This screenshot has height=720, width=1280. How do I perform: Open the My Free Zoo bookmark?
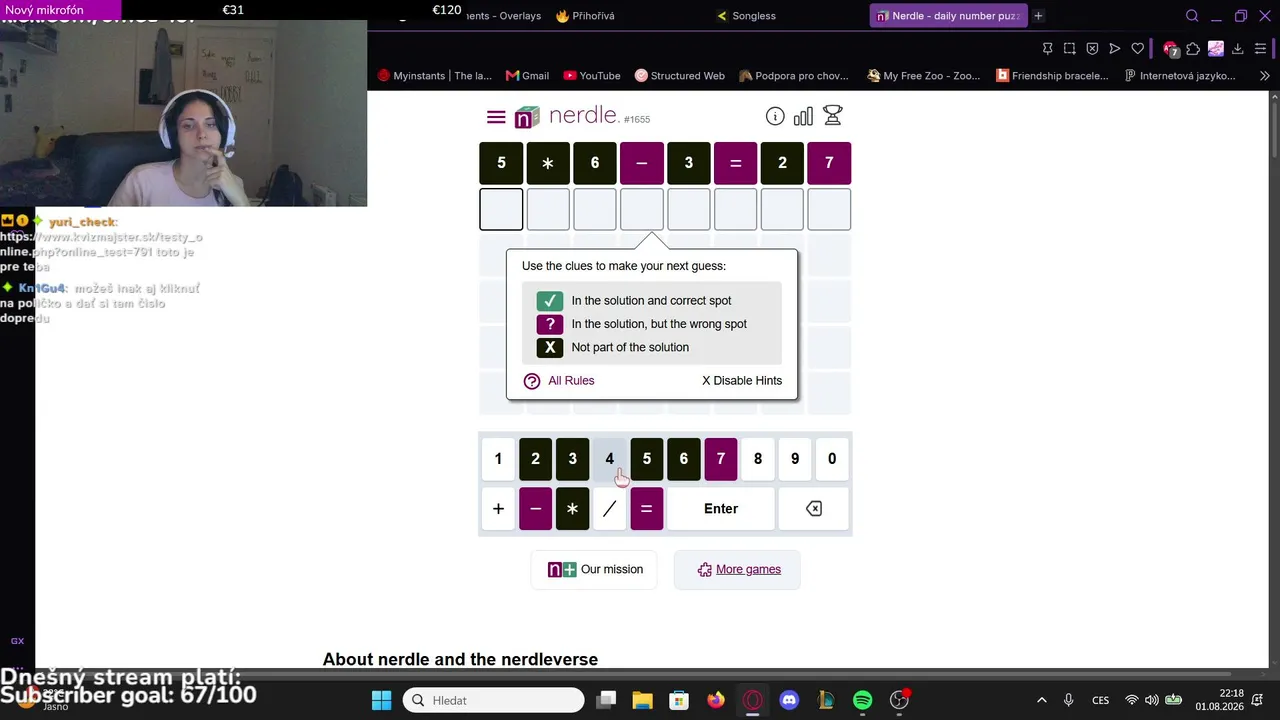pos(924,76)
